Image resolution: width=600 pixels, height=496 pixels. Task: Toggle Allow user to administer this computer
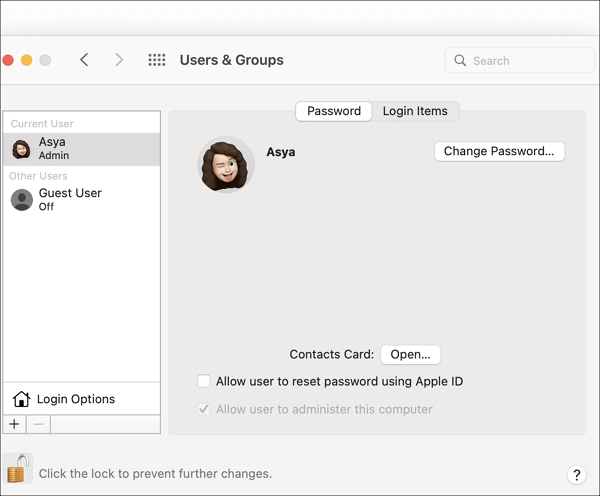pos(204,409)
